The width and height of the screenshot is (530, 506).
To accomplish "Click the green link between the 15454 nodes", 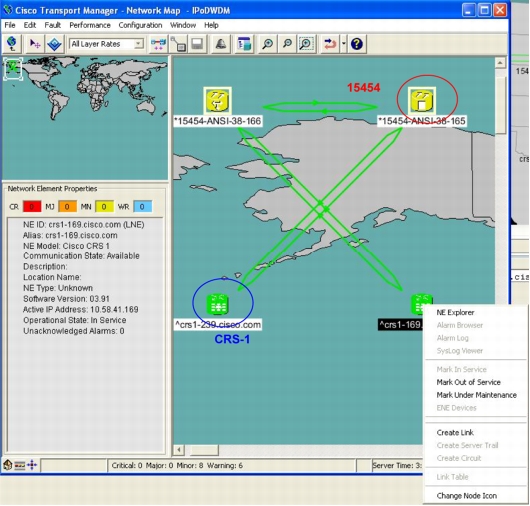I will pyautogui.click(x=319, y=107).
